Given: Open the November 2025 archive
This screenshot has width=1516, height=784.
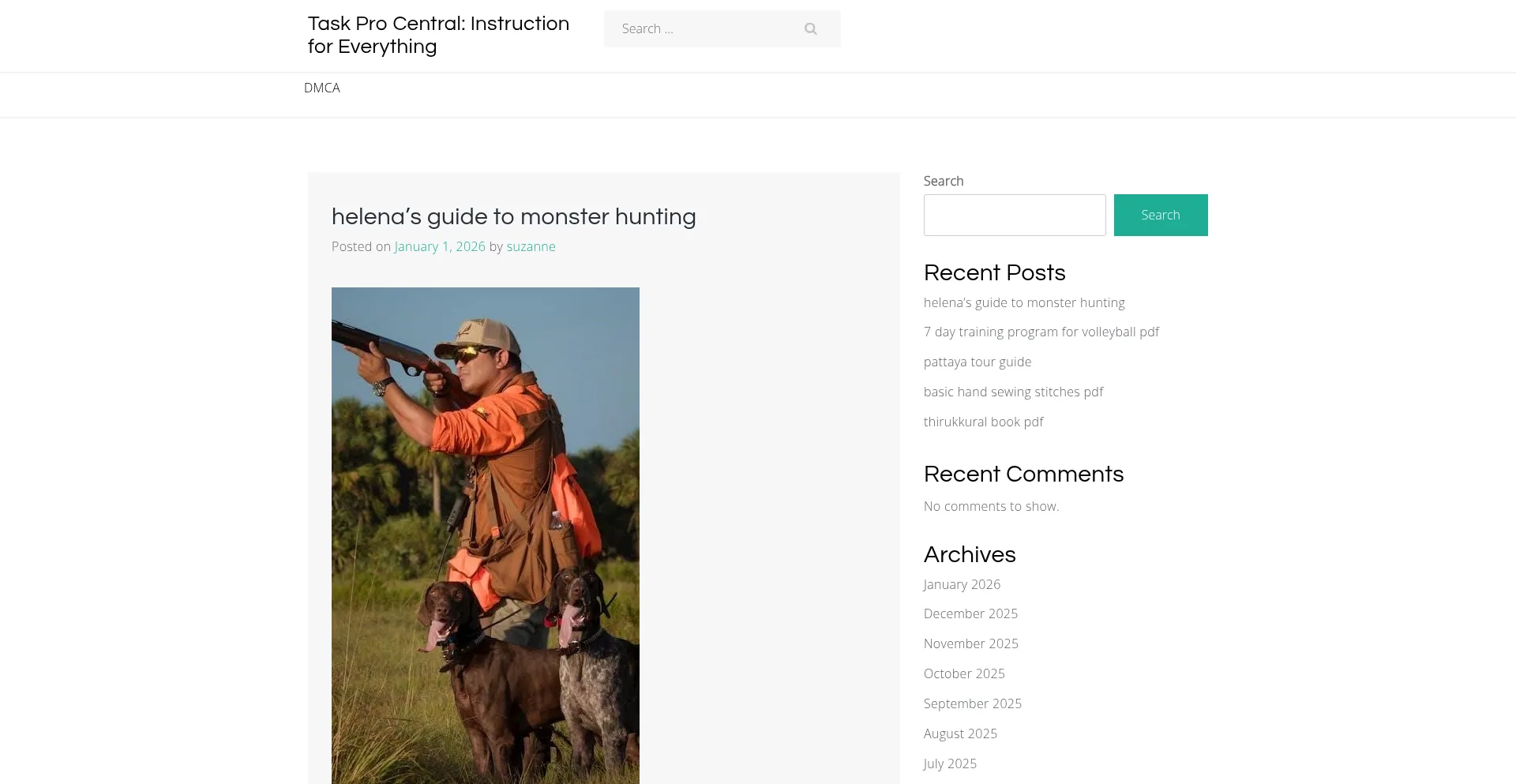Looking at the screenshot, I should point(970,643).
